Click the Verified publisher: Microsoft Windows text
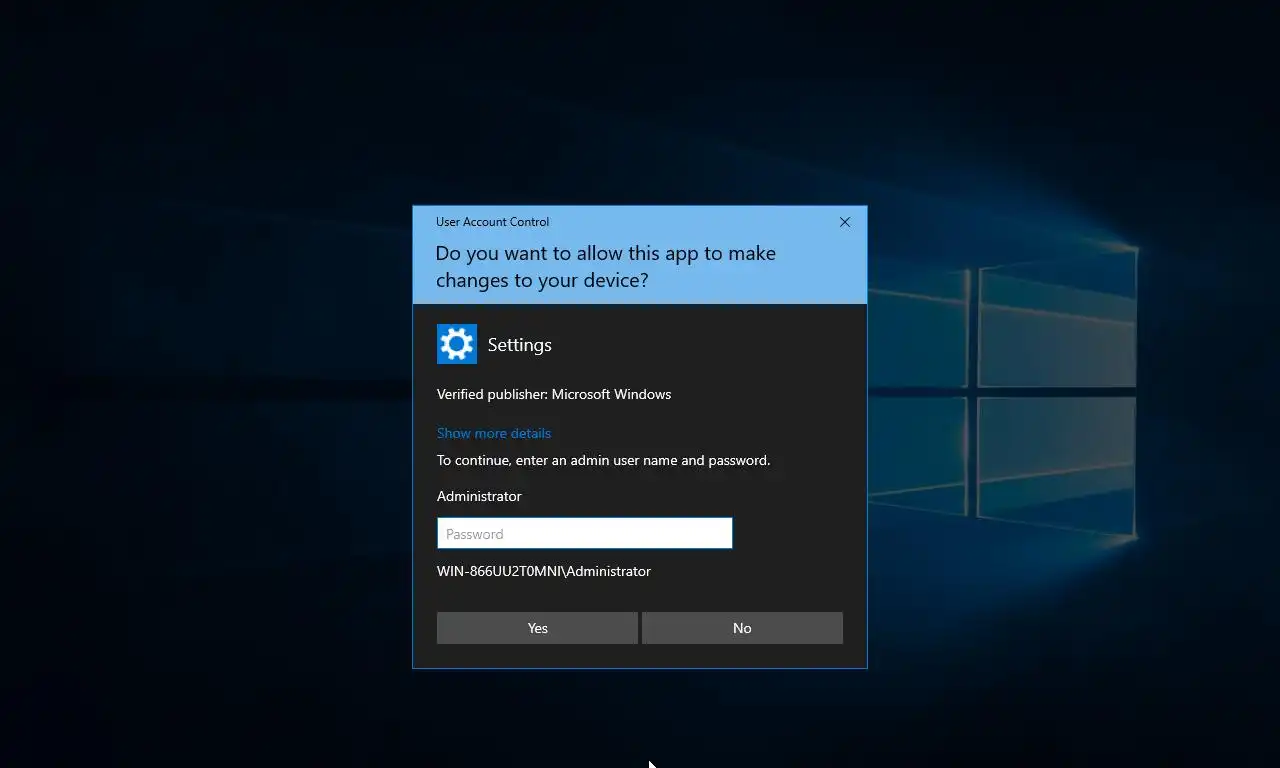Image resolution: width=1280 pixels, height=768 pixels. (x=554, y=394)
